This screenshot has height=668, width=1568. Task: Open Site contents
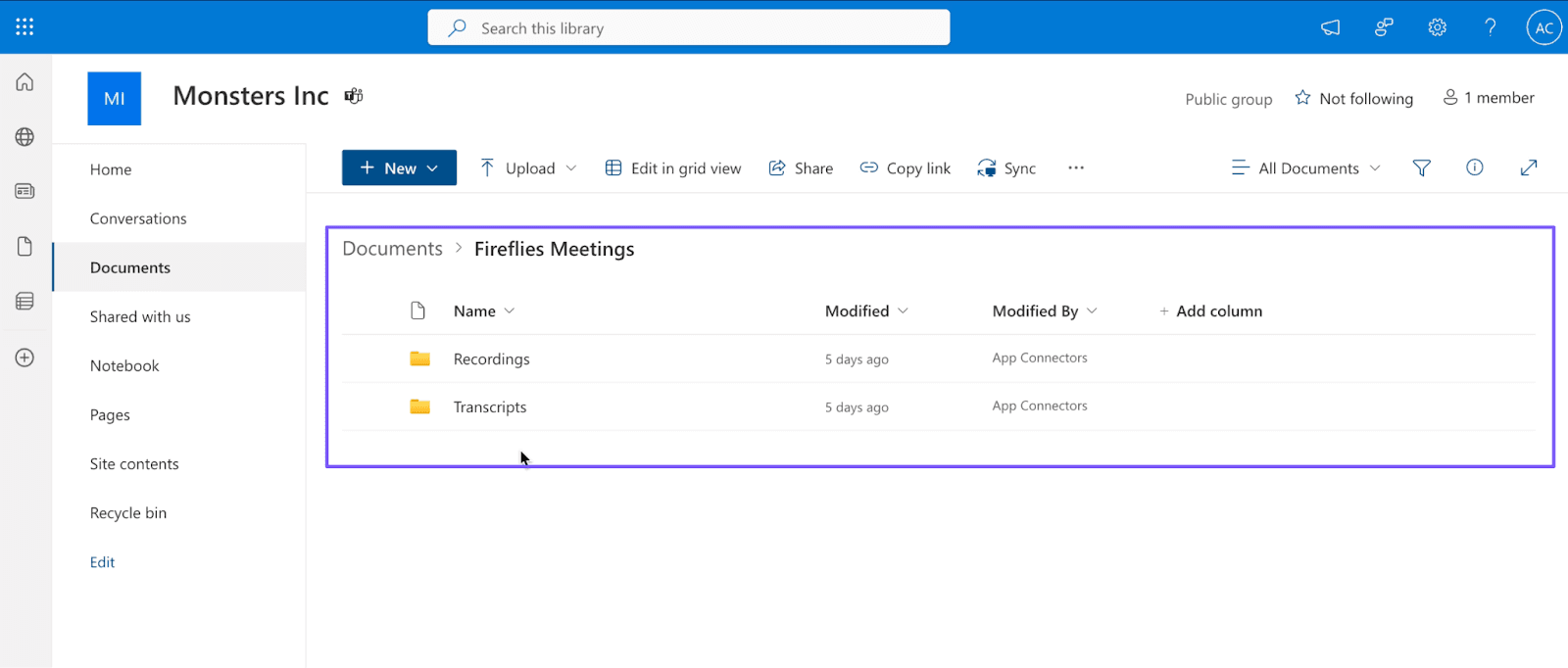(x=134, y=463)
